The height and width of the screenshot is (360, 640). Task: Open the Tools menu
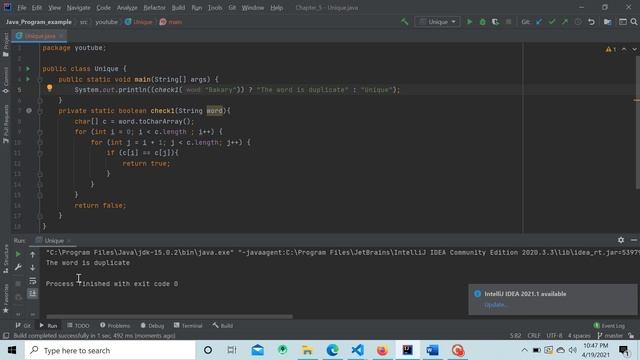tap(215, 8)
